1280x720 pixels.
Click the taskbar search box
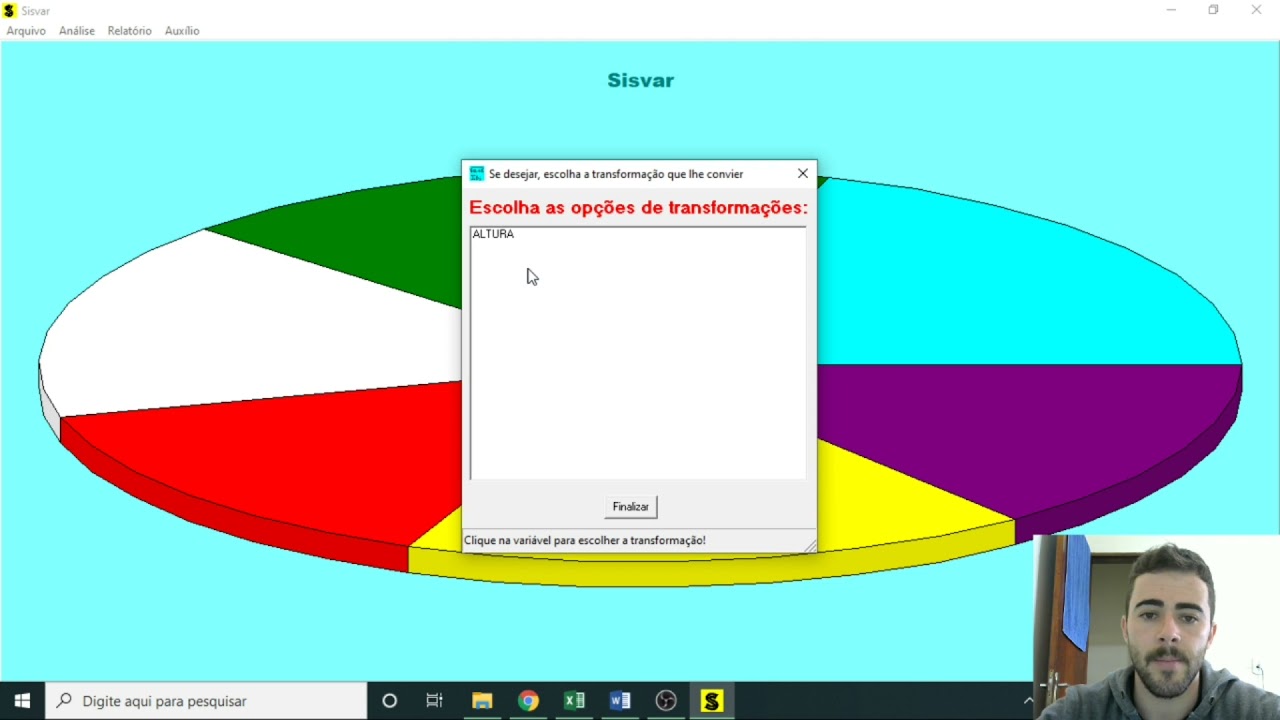tap(207, 701)
